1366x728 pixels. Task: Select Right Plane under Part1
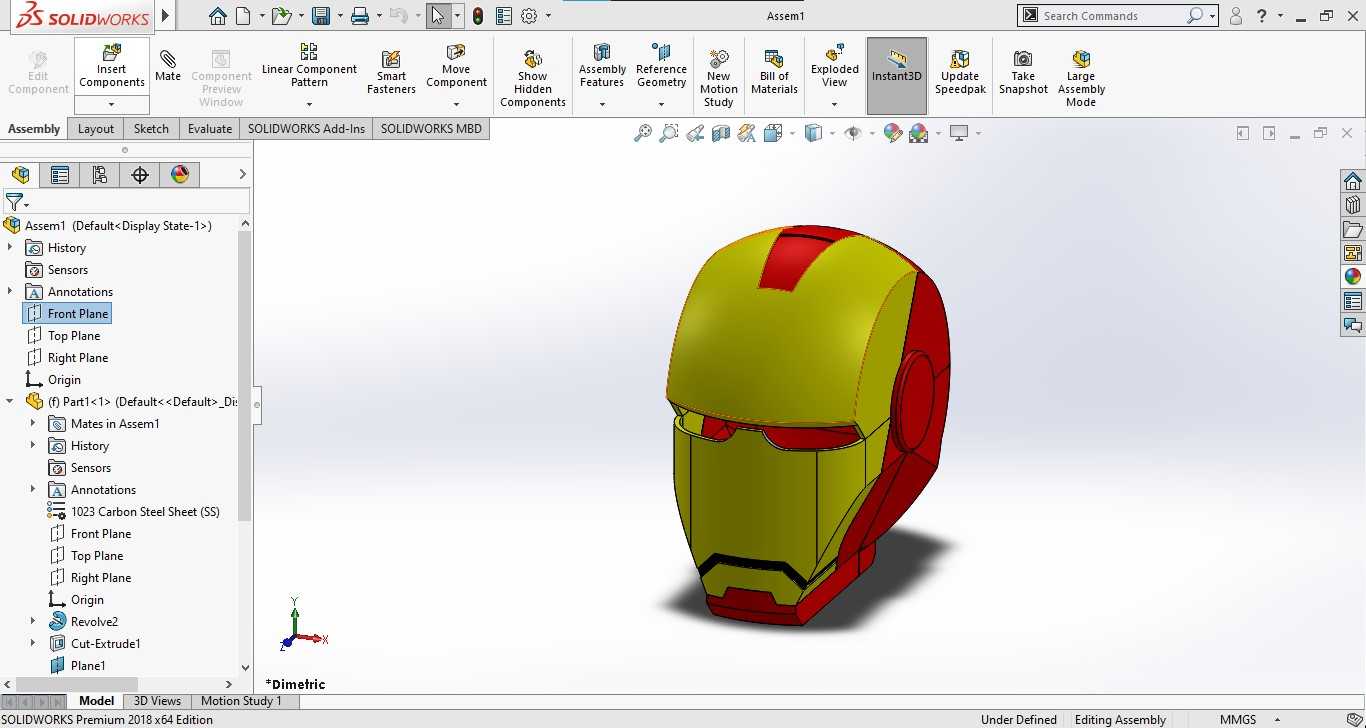pyautogui.click(x=101, y=577)
